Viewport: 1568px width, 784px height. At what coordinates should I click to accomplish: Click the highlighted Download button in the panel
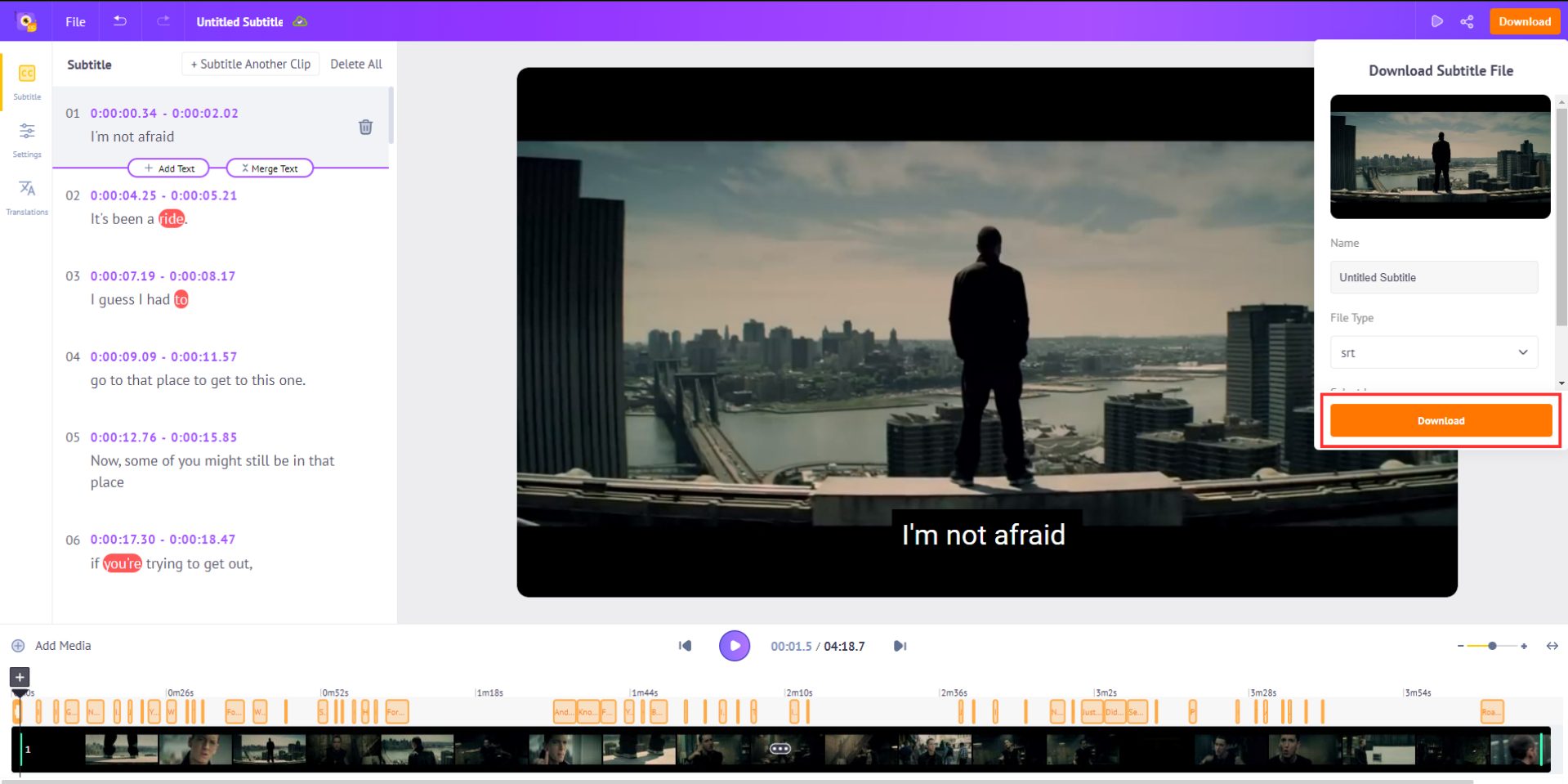click(1441, 420)
